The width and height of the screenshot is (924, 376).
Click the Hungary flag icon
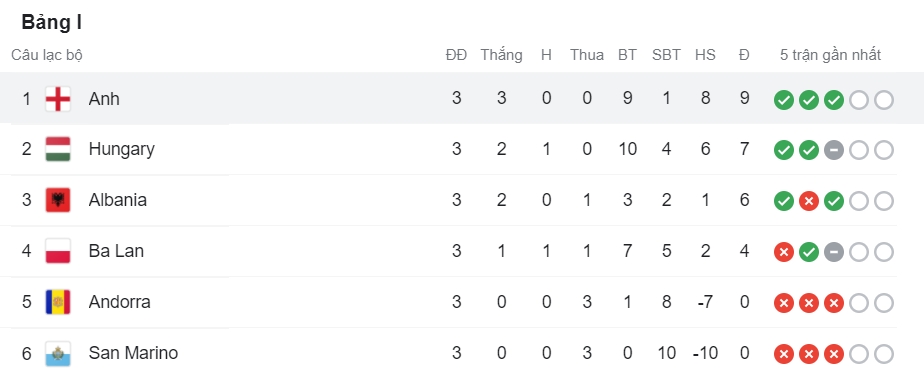(58, 150)
